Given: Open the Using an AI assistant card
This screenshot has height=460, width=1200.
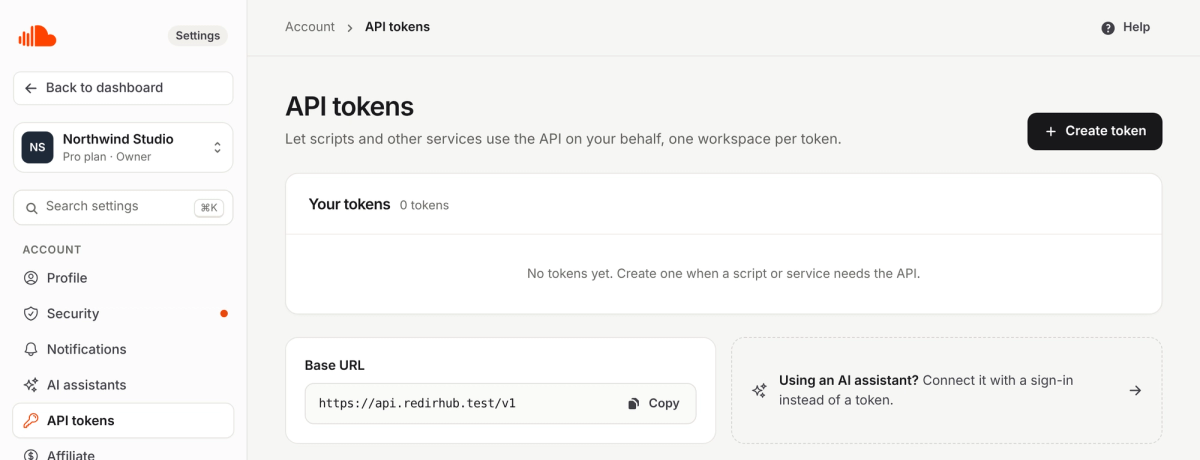Looking at the screenshot, I should (x=946, y=390).
